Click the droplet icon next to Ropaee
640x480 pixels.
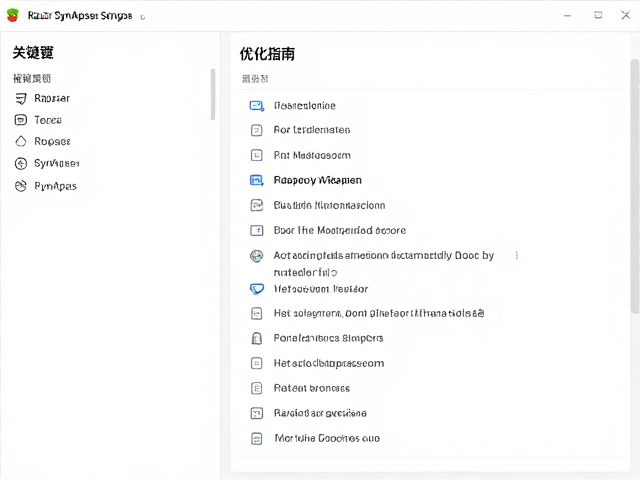pyautogui.click(x=20, y=141)
